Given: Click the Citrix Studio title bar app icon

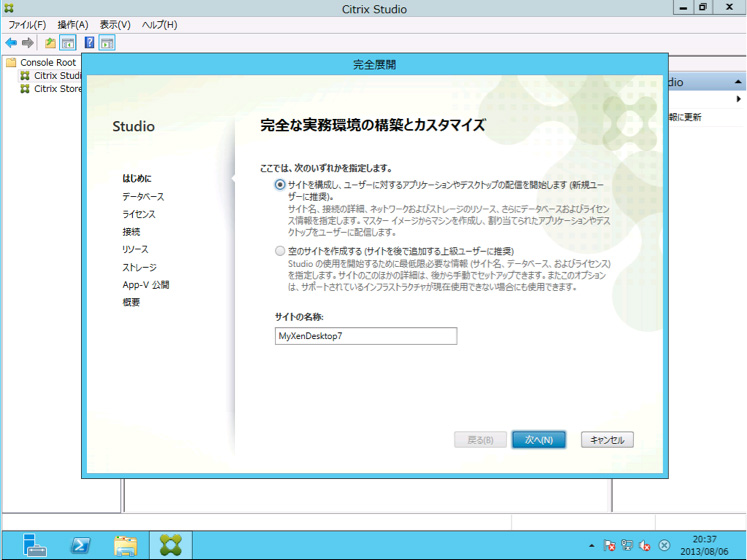Looking at the screenshot, I should (x=9, y=8).
